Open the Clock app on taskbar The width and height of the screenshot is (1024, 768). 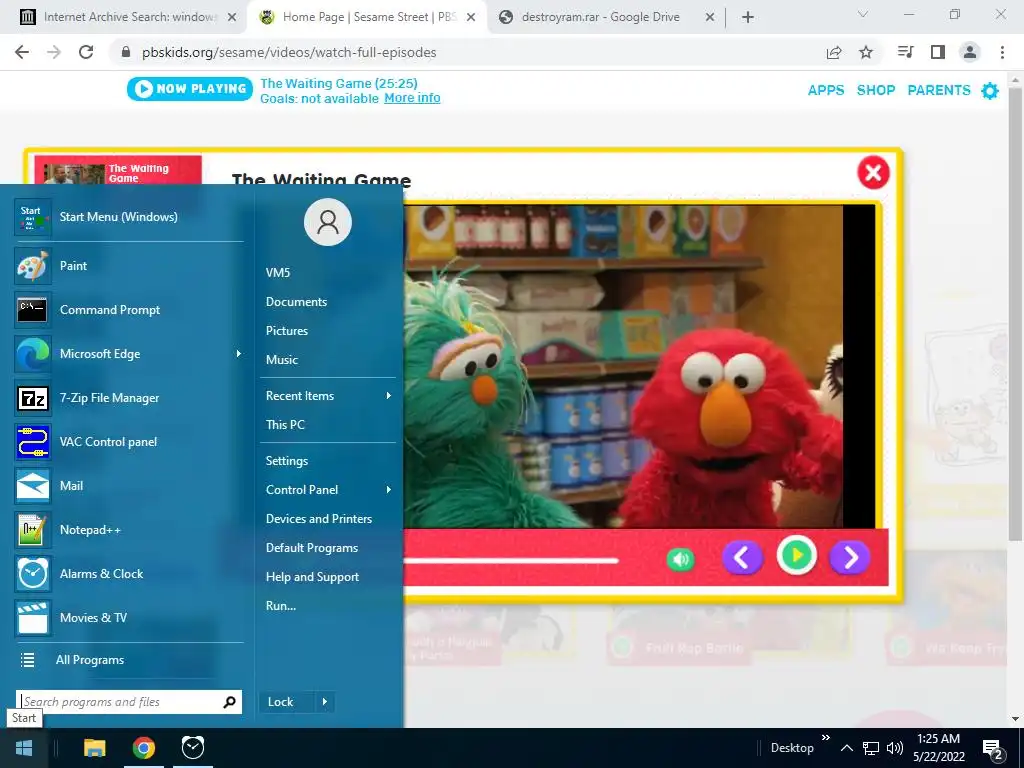pyautogui.click(x=193, y=748)
